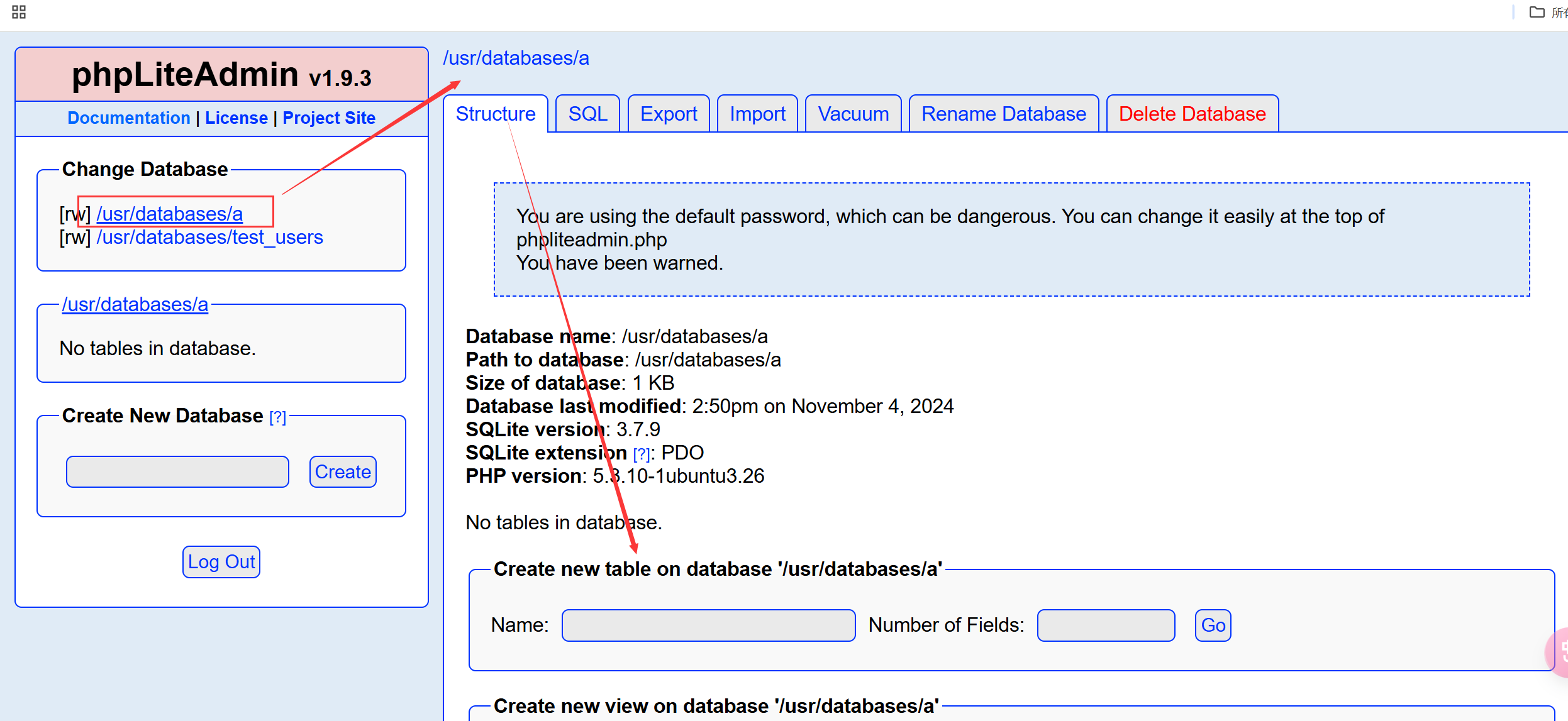Click the 'Create new view on database' legend
The width and height of the screenshot is (1568, 721).
(716, 706)
